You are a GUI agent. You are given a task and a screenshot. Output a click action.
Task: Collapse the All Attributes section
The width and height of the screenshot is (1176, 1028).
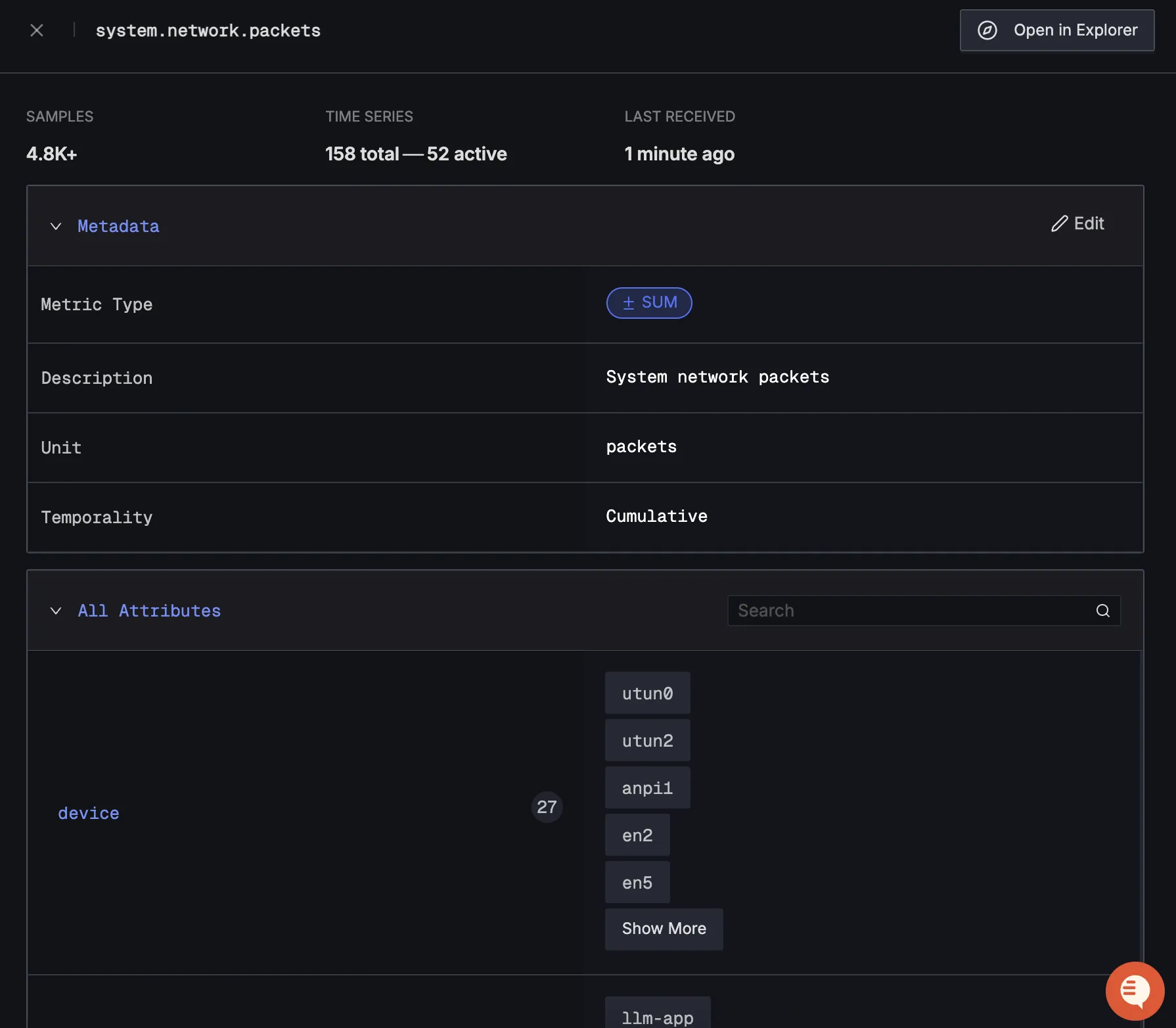point(55,611)
